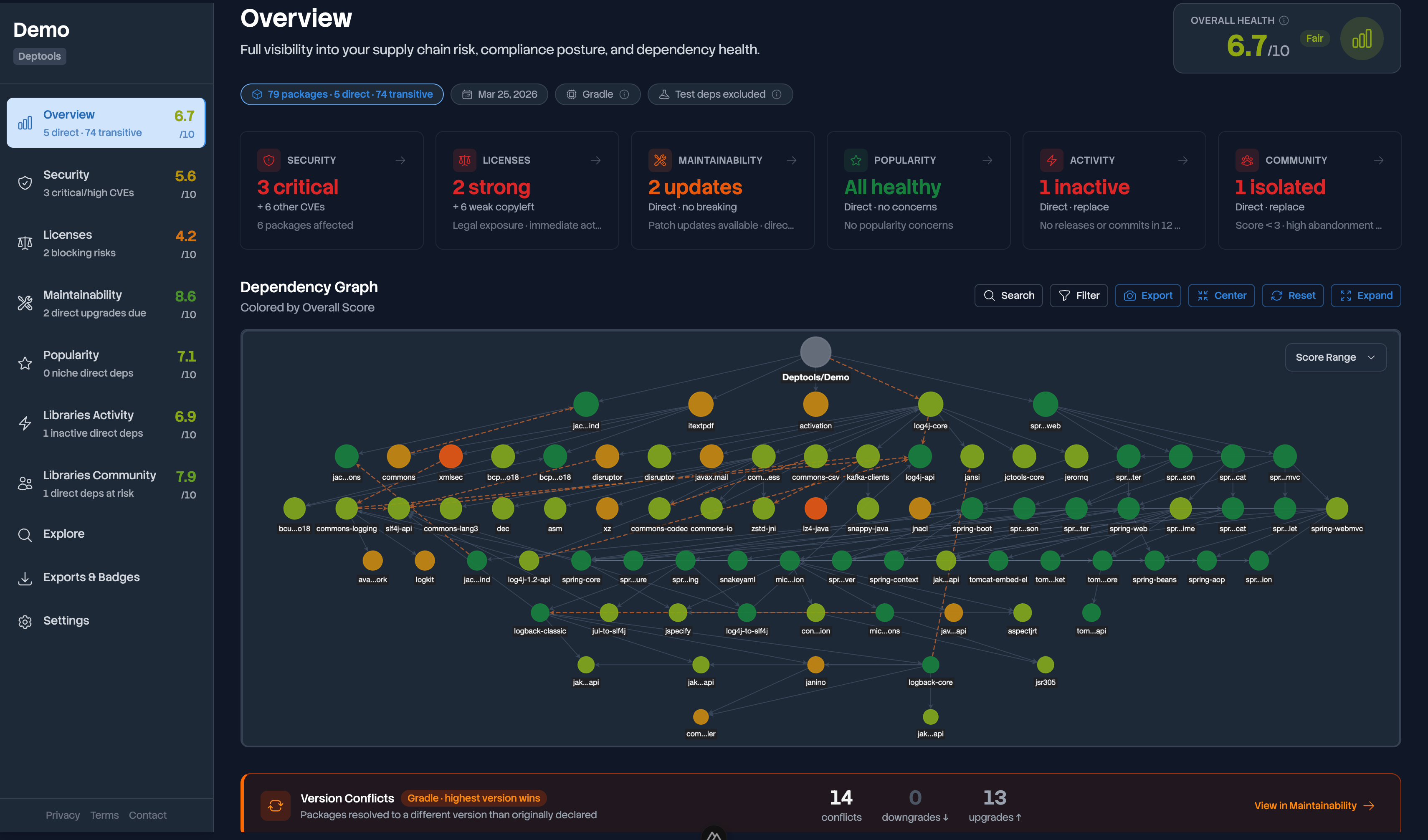Open the Score Range dropdown
1428x840 pixels.
coord(1335,357)
